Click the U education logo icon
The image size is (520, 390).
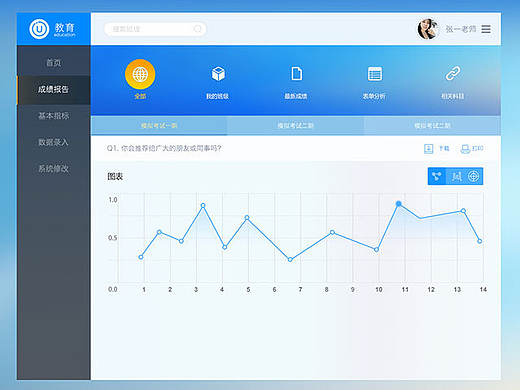pyautogui.click(x=39, y=29)
